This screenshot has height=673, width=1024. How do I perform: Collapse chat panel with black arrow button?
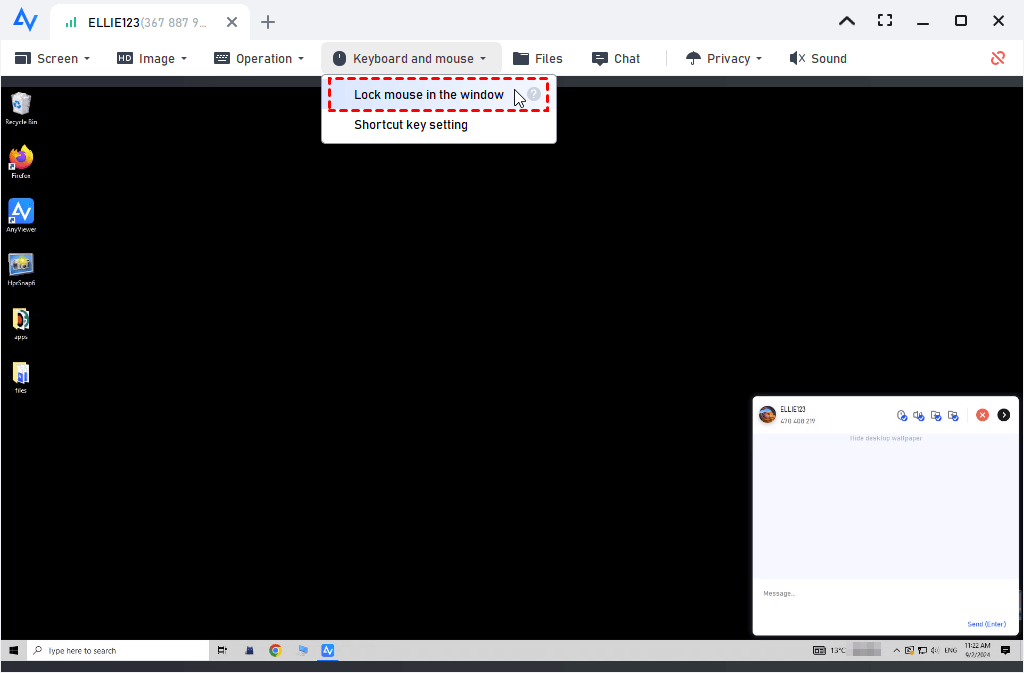click(1004, 415)
